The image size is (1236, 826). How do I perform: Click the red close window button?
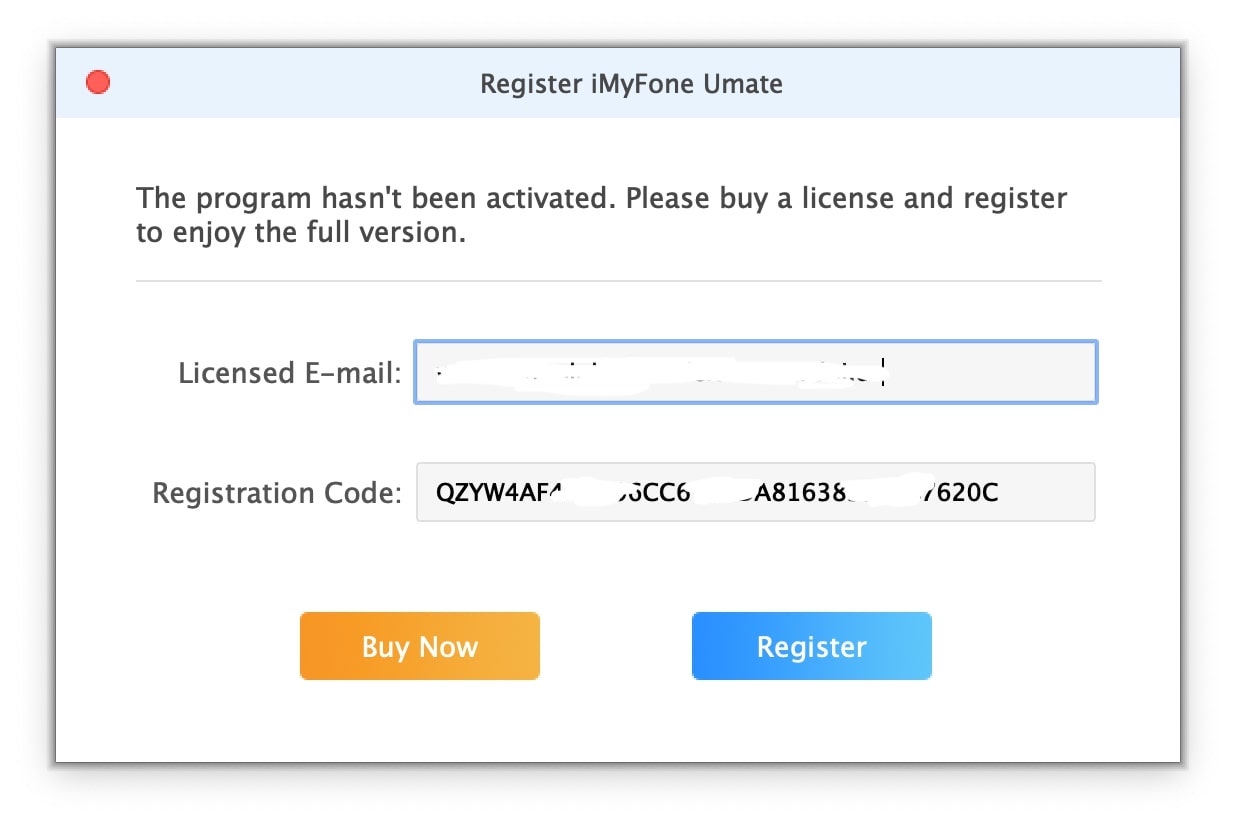pos(98,82)
